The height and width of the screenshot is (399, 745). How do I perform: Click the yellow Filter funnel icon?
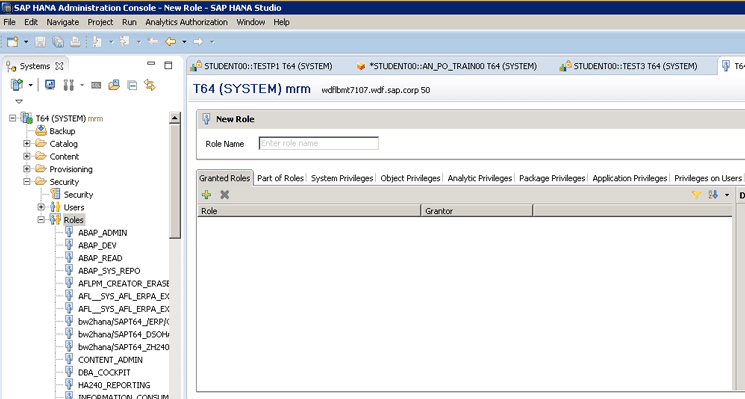click(696, 195)
